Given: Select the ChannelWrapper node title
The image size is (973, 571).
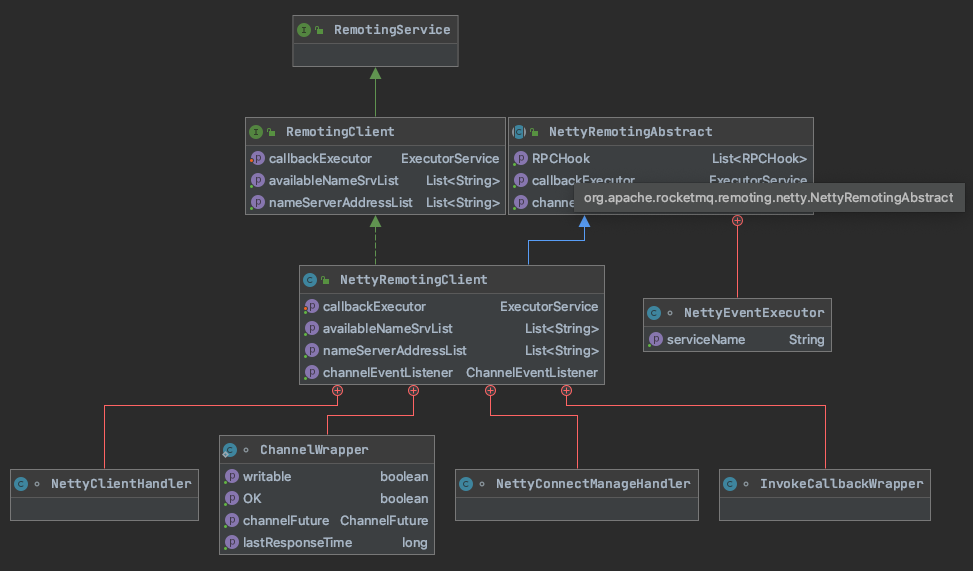Looking at the screenshot, I should click(x=314, y=450).
